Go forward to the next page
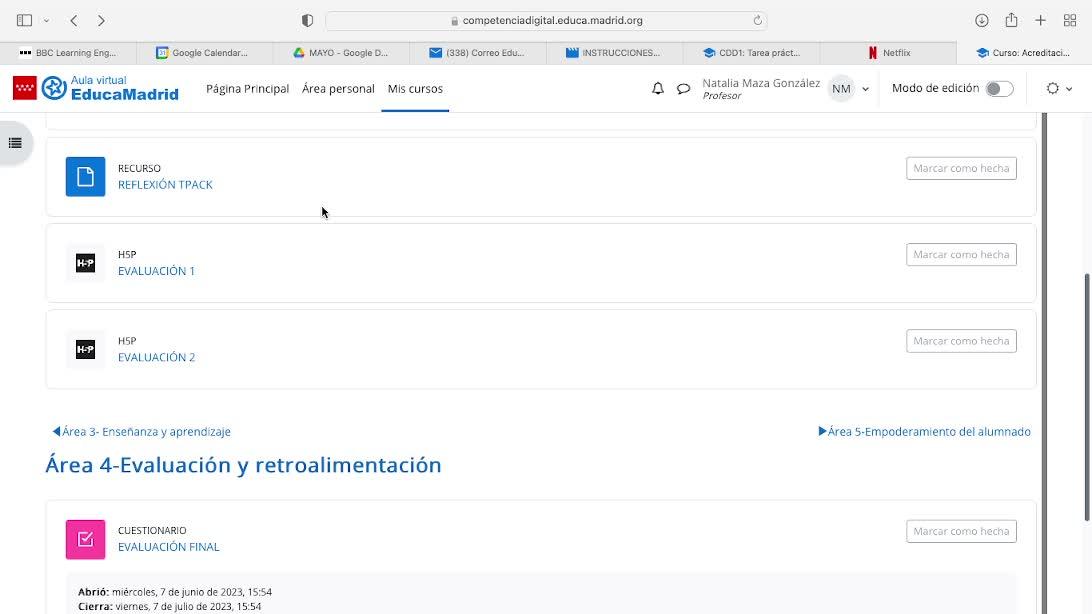This screenshot has height=614, width=1092. [x=102, y=20]
